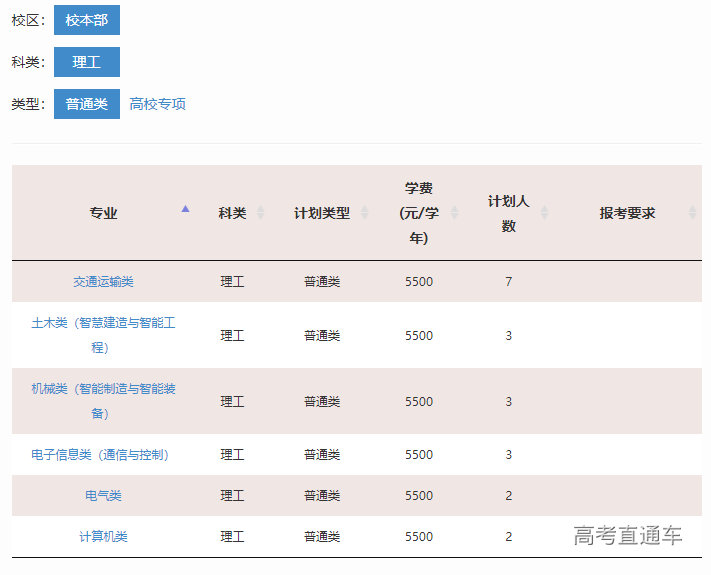Image resolution: width=711 pixels, height=575 pixels.
Task: Sort table by 专业 column header text
Action: tap(103, 213)
